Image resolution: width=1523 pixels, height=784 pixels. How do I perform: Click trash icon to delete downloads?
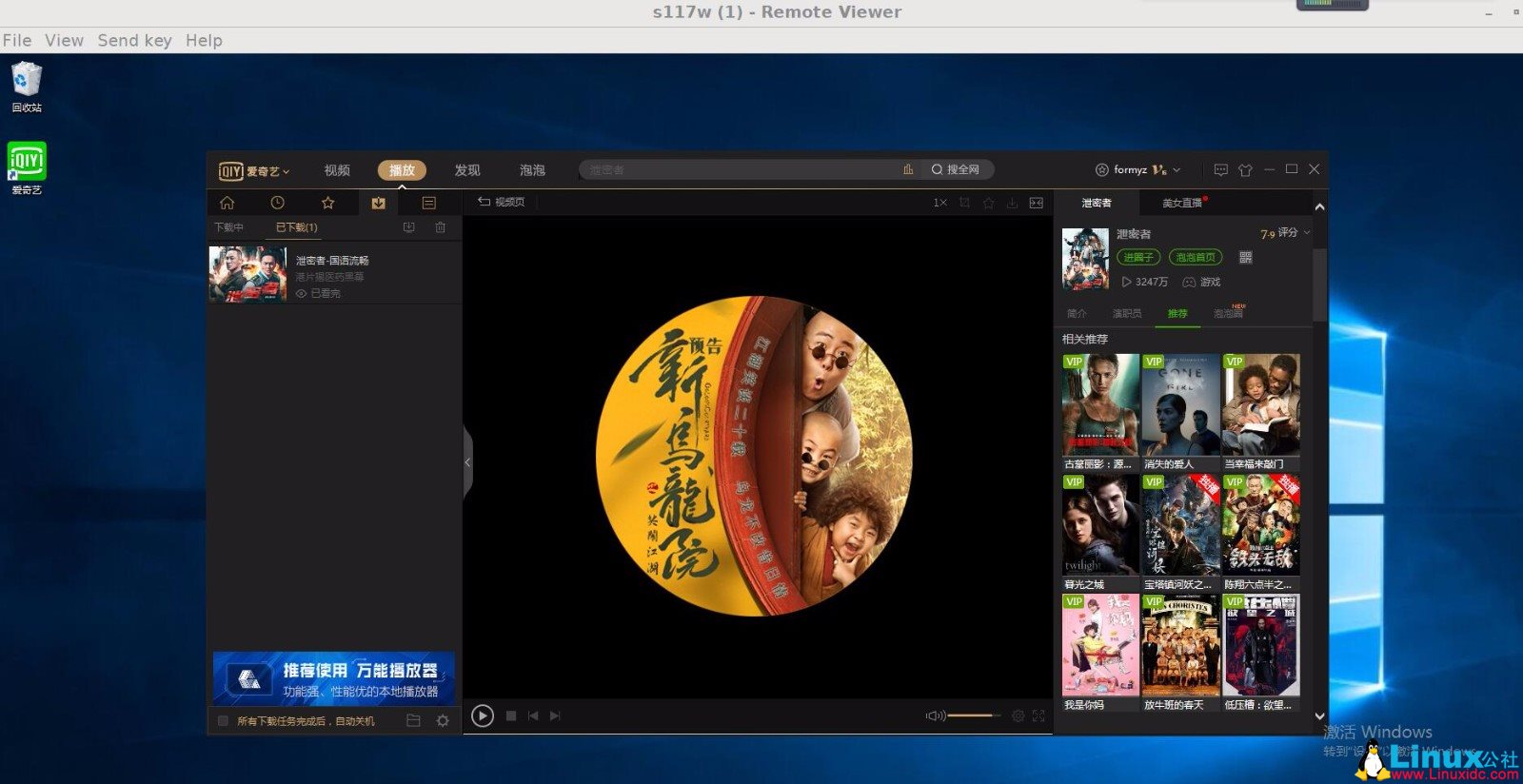[440, 227]
